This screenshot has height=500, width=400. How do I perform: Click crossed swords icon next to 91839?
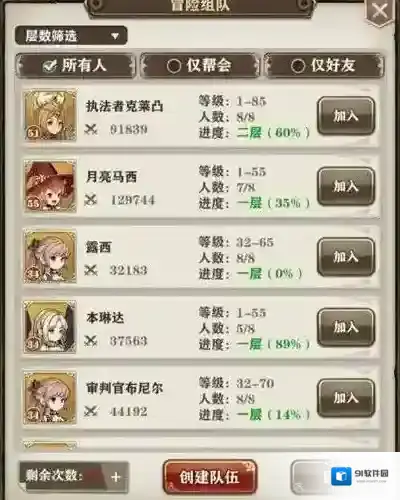pyautogui.click(x=91, y=129)
